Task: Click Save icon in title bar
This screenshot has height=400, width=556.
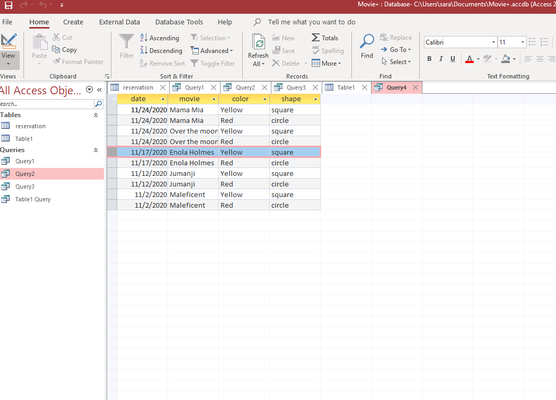Action: coord(8,5)
